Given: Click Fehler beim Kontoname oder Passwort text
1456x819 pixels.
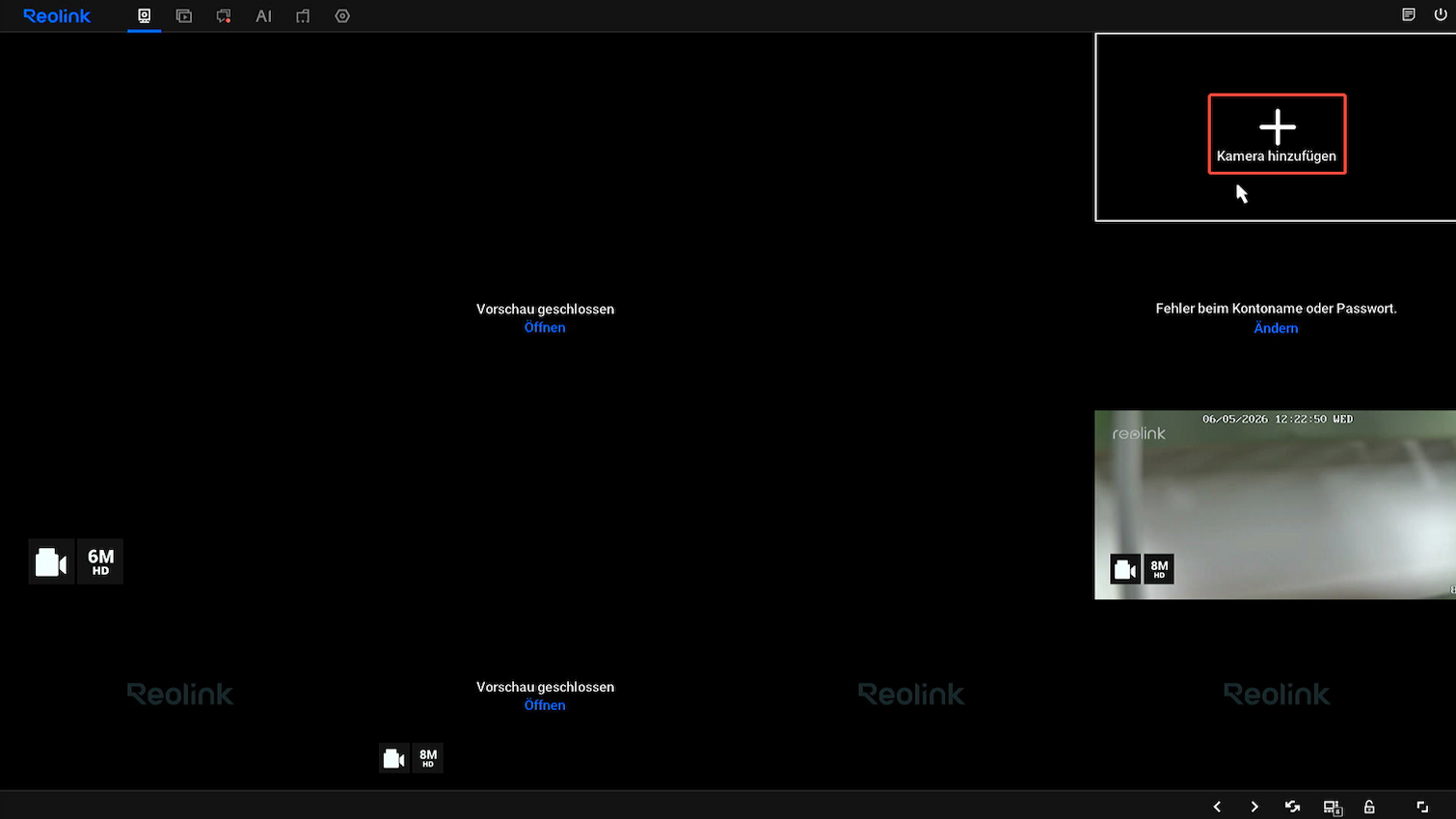Looking at the screenshot, I should pos(1276,309).
